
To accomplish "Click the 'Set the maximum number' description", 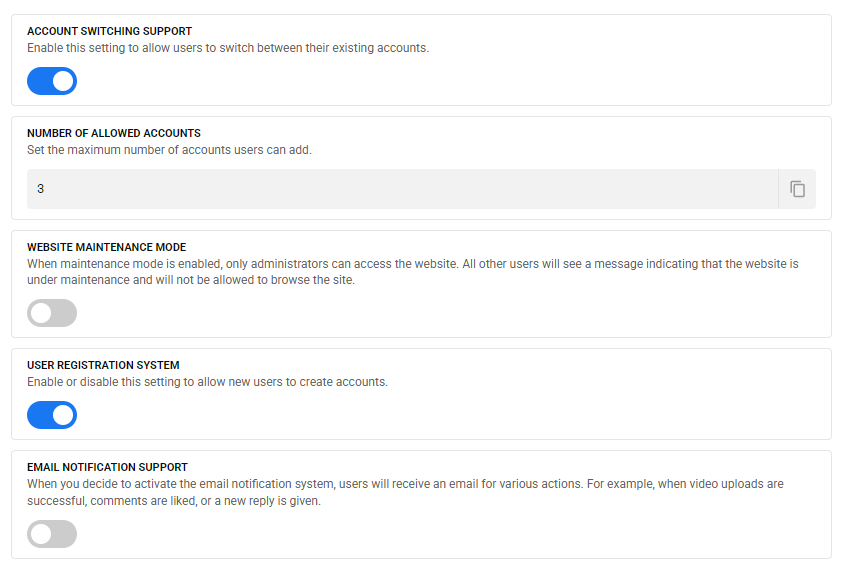I will (x=169, y=150).
